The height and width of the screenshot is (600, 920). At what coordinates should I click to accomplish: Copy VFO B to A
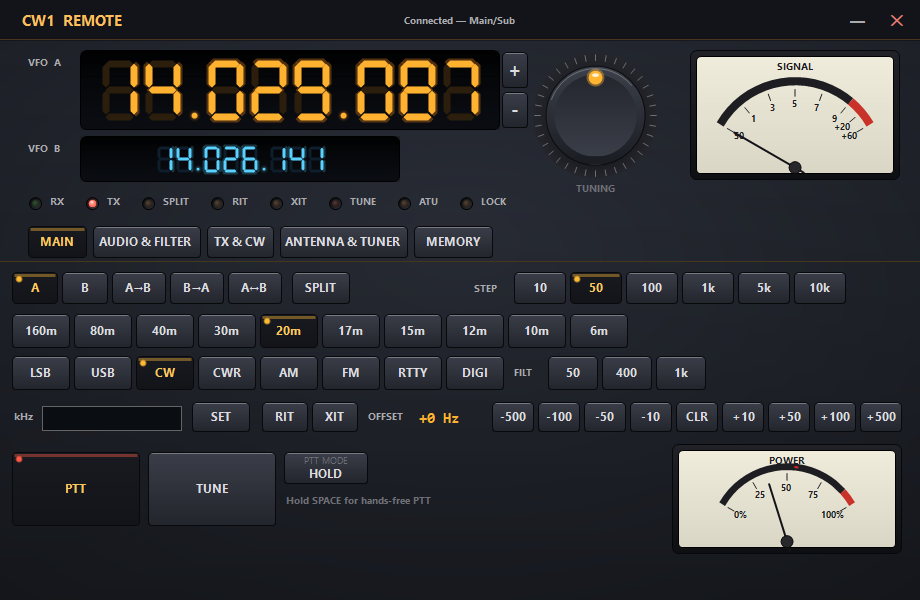click(197, 288)
